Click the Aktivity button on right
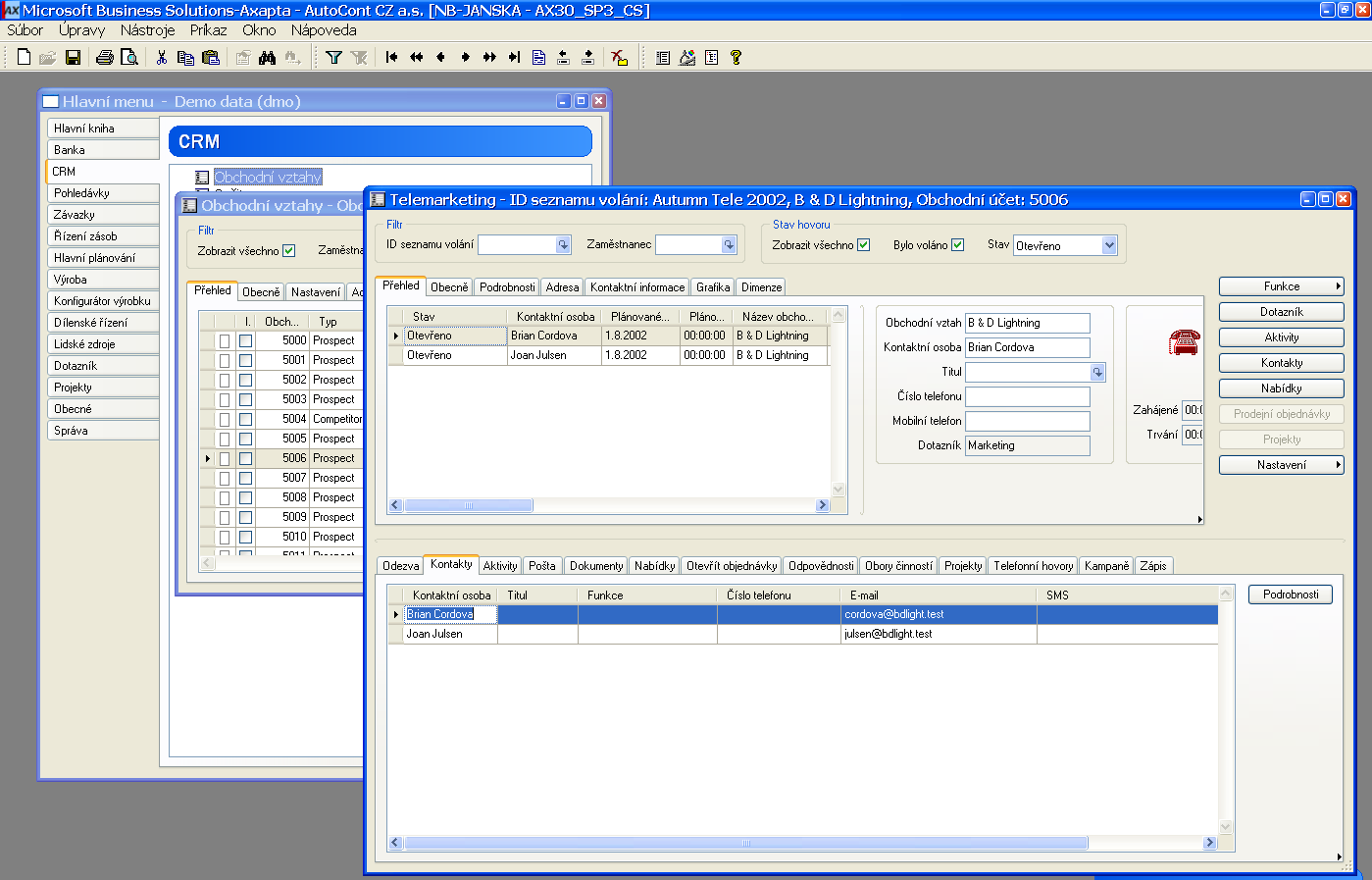 (x=1281, y=337)
